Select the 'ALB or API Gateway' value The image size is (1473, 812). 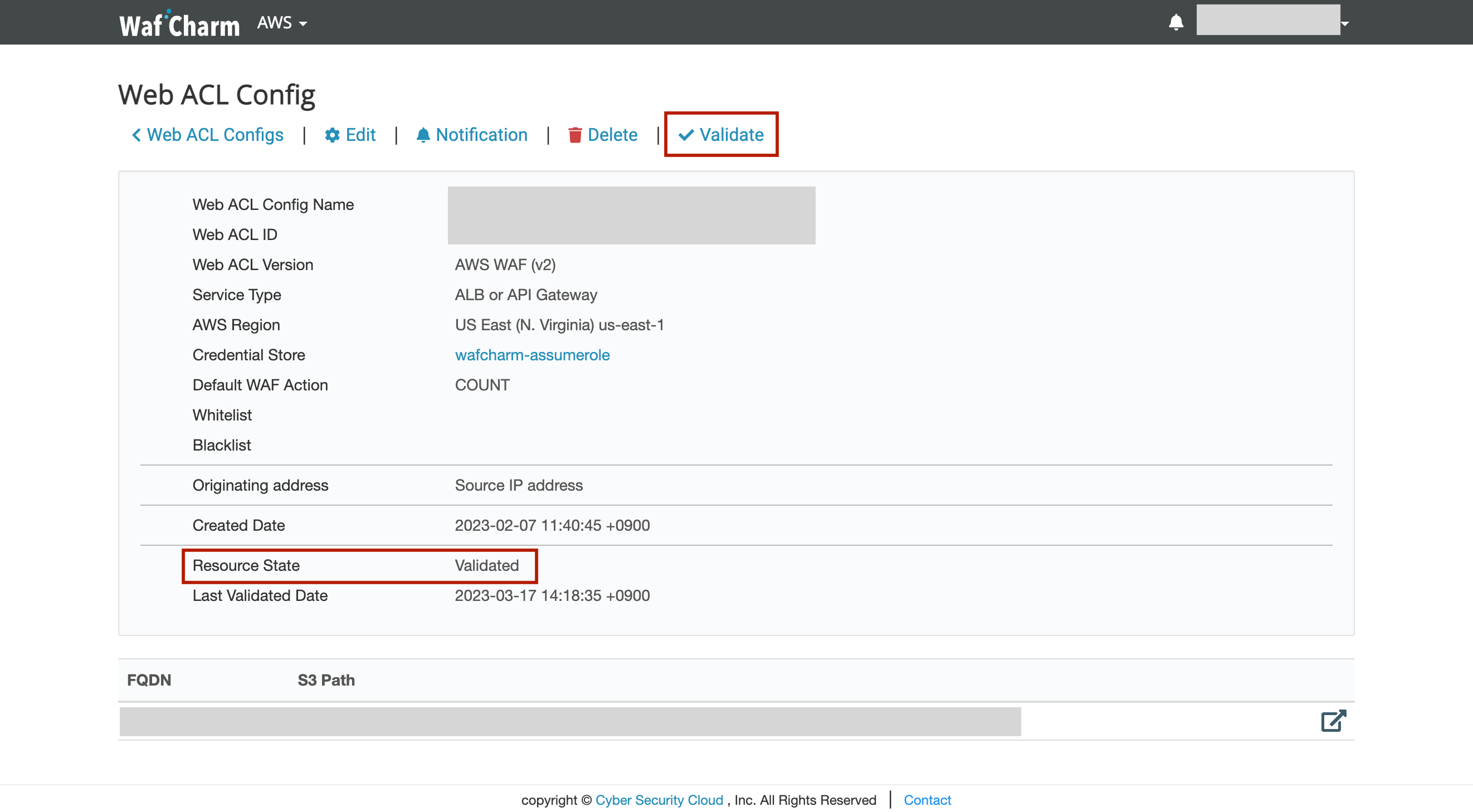tap(525, 295)
